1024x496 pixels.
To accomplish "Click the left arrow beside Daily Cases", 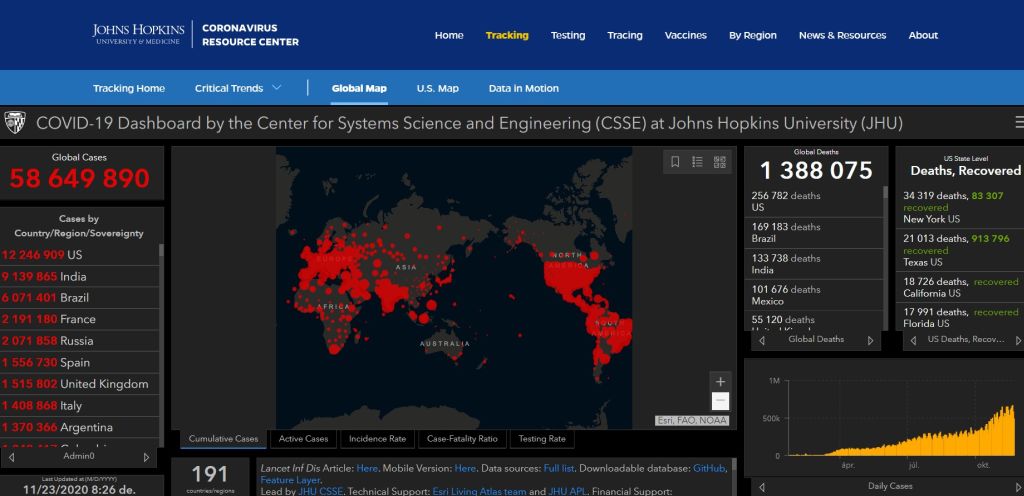I will click(761, 487).
